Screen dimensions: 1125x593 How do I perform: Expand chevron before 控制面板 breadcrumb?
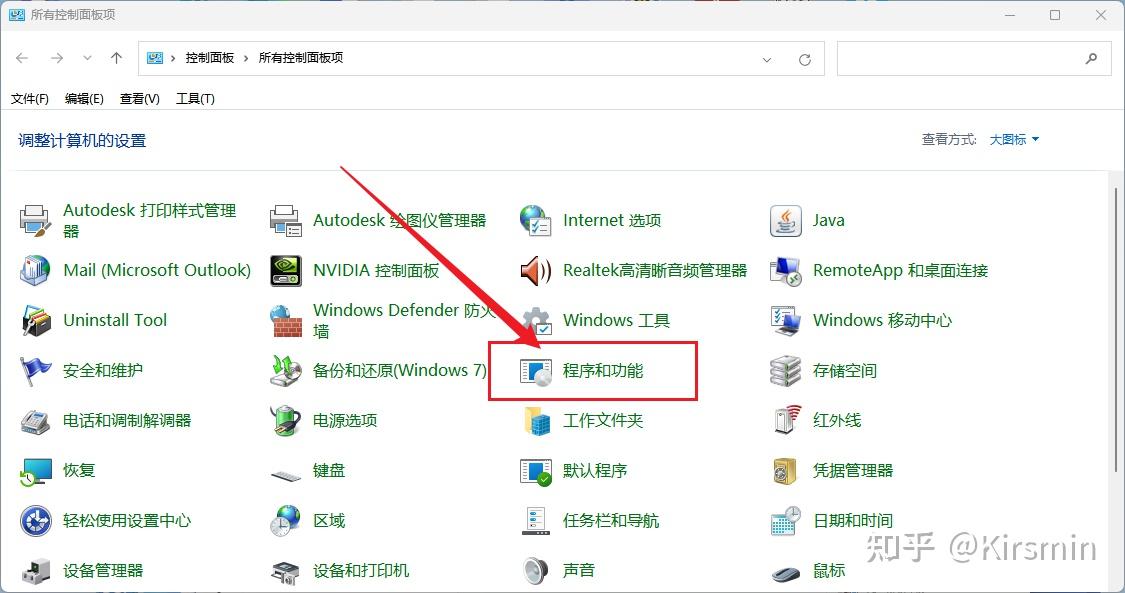pos(173,58)
